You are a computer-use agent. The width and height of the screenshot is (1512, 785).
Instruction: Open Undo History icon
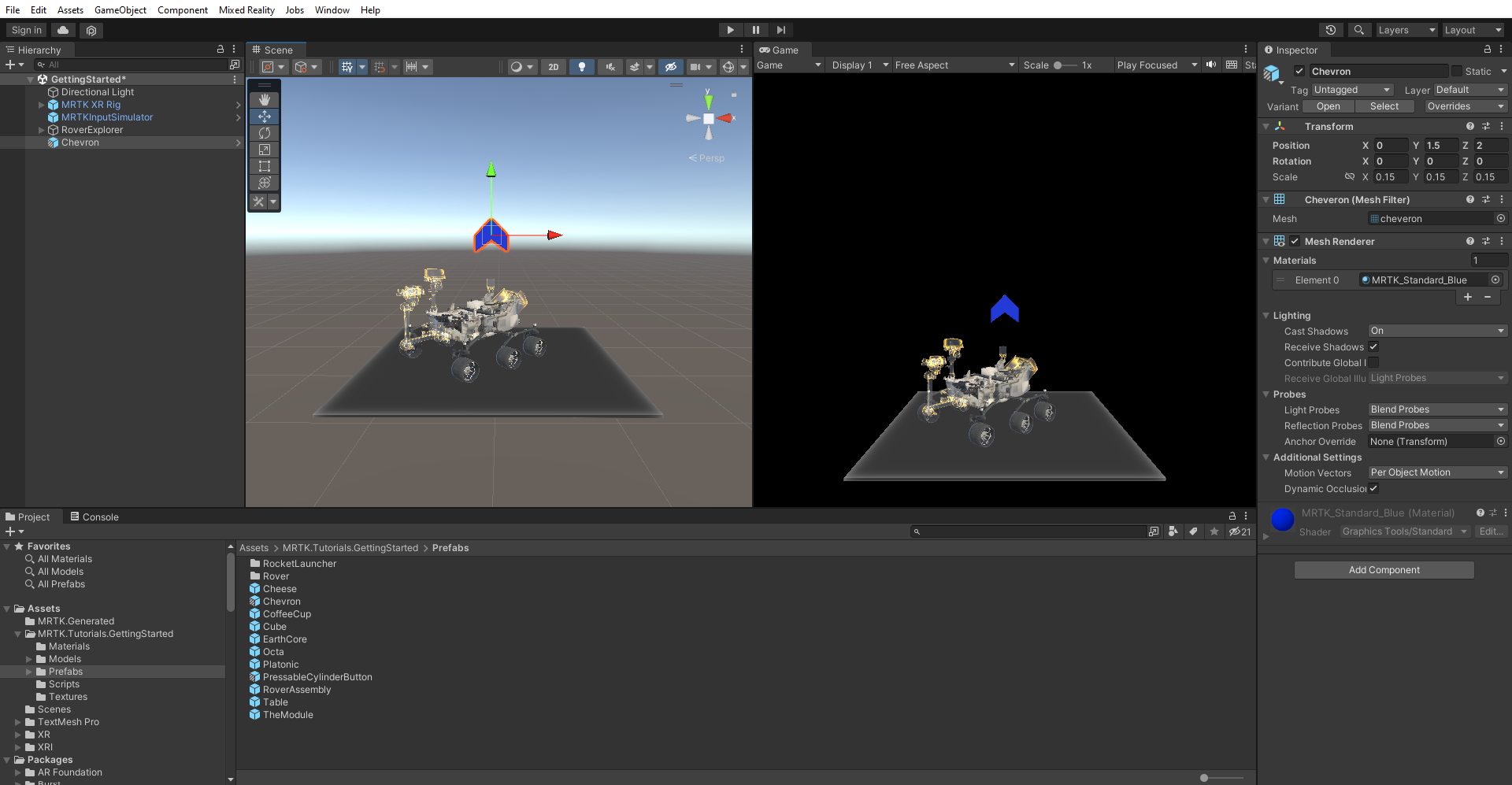(1331, 30)
